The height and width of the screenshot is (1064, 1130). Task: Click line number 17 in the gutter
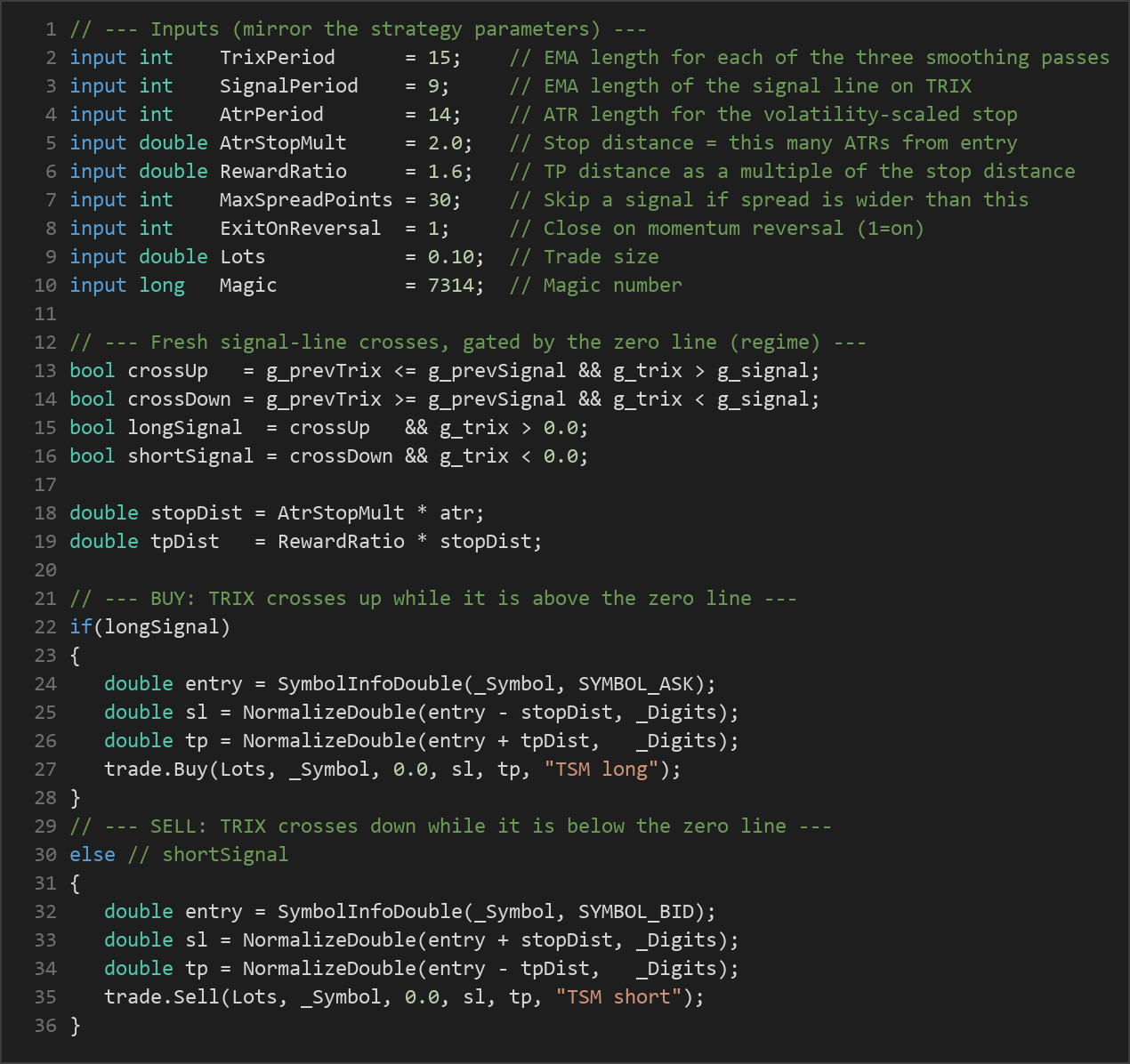click(x=45, y=485)
